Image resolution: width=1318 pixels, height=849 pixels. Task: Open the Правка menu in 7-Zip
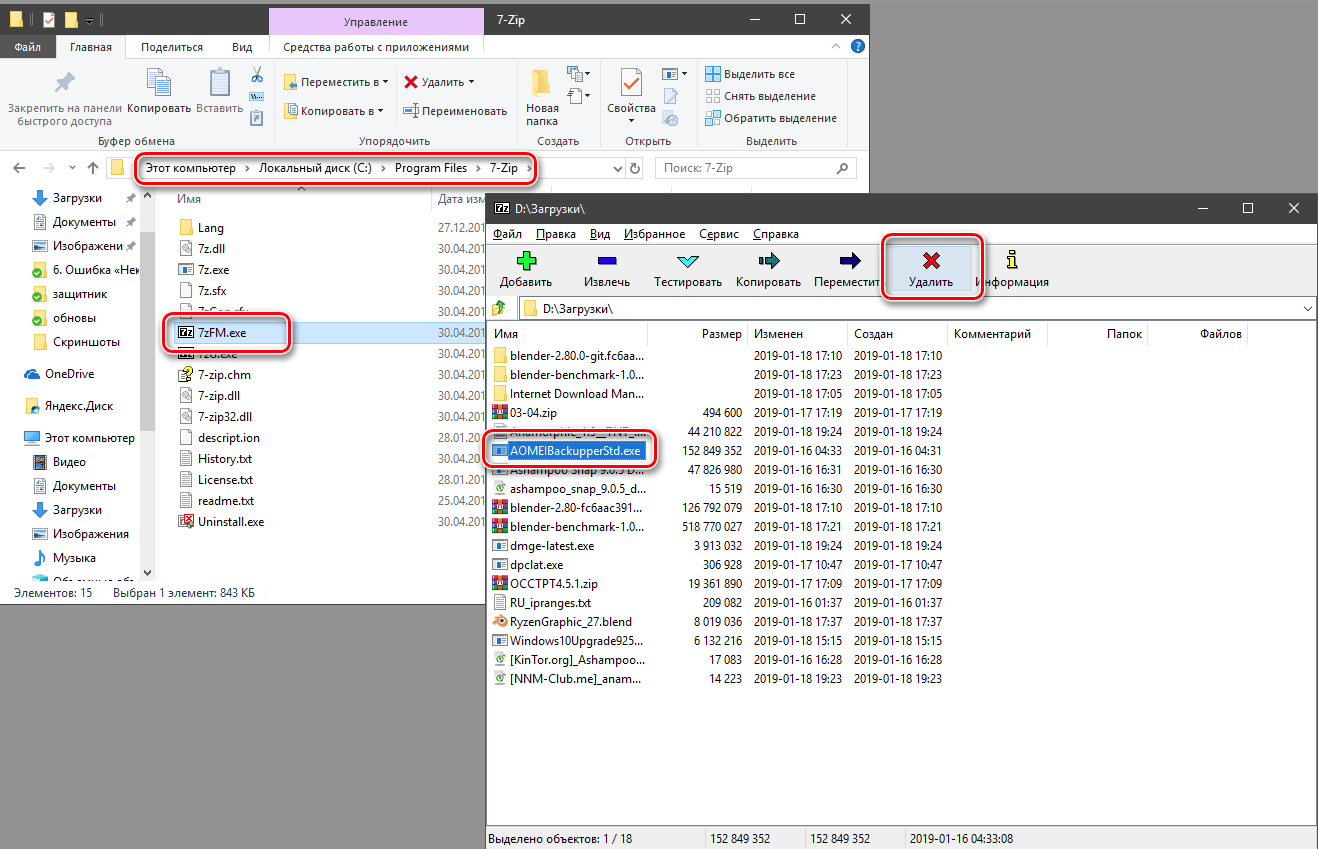(x=555, y=234)
